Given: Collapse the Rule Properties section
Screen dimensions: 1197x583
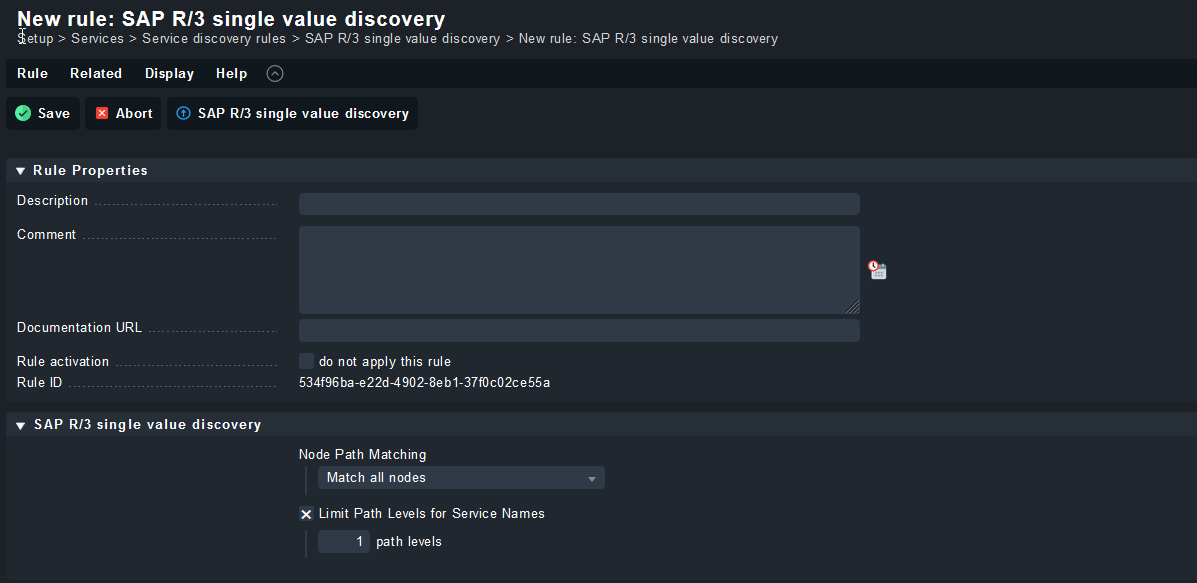Looking at the screenshot, I should (x=20, y=171).
